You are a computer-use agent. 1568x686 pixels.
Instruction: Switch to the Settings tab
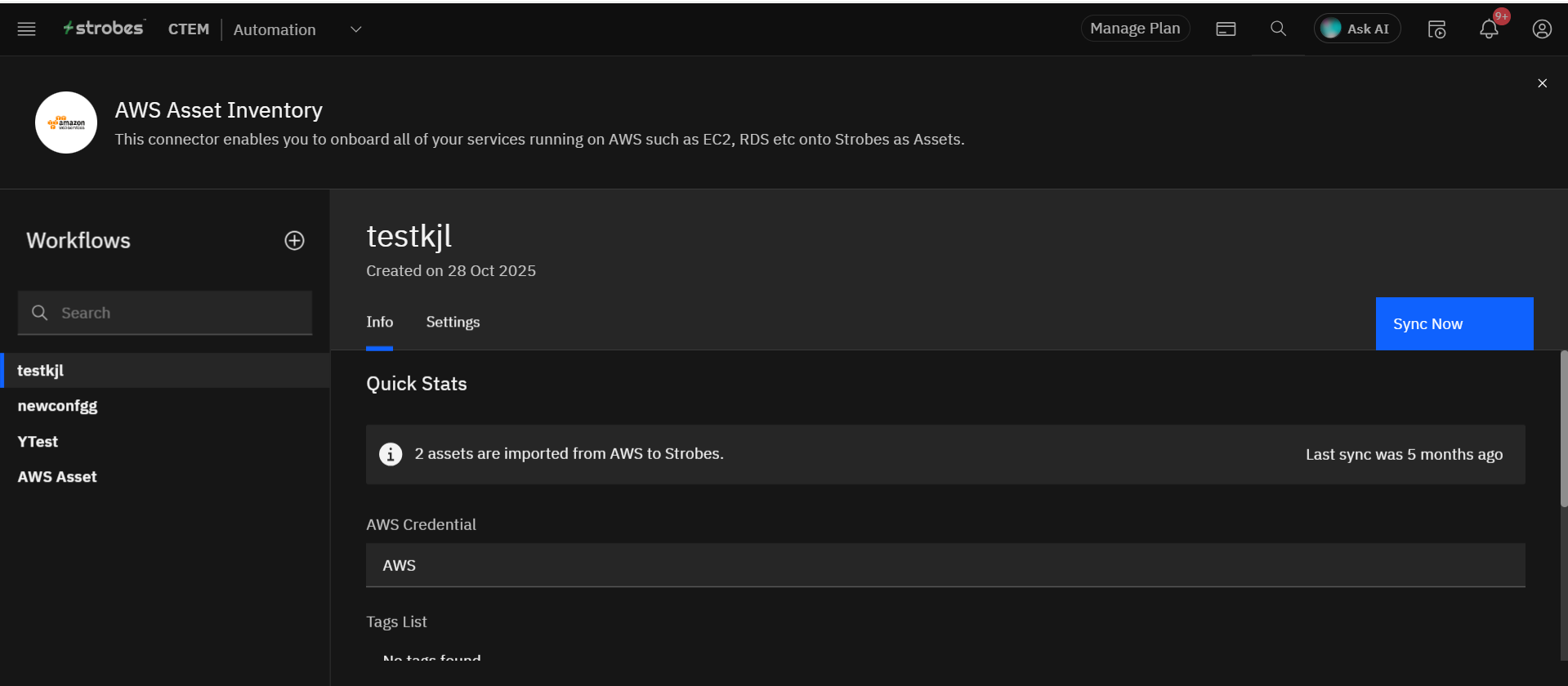(x=453, y=323)
